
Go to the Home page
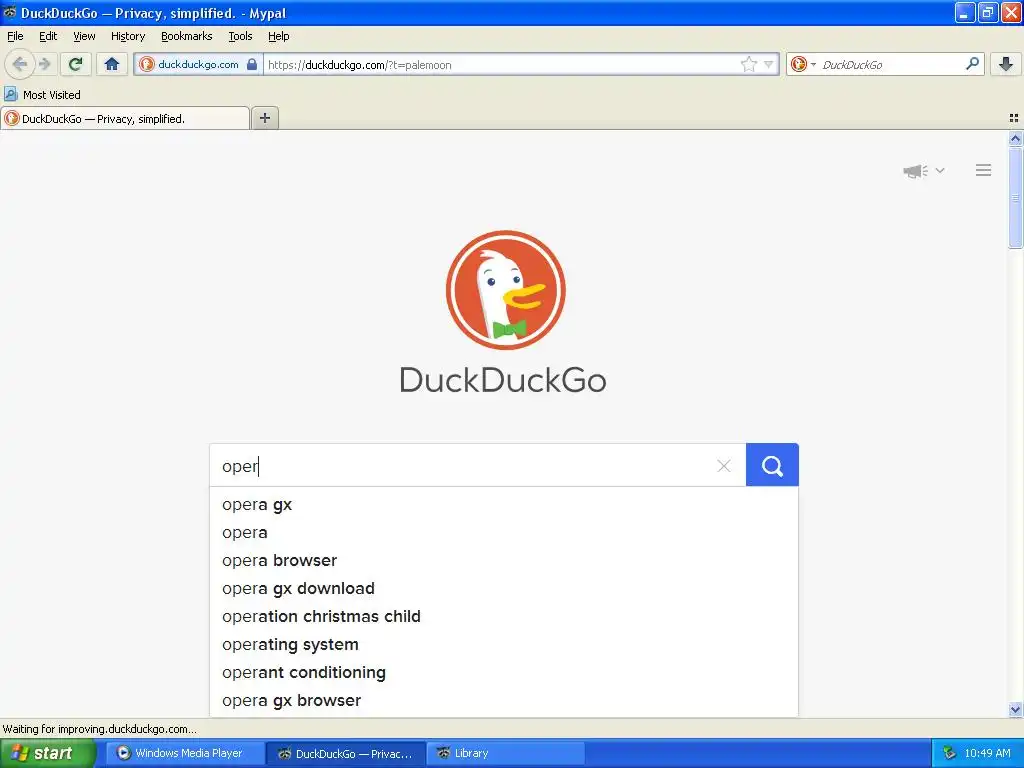click(112, 64)
